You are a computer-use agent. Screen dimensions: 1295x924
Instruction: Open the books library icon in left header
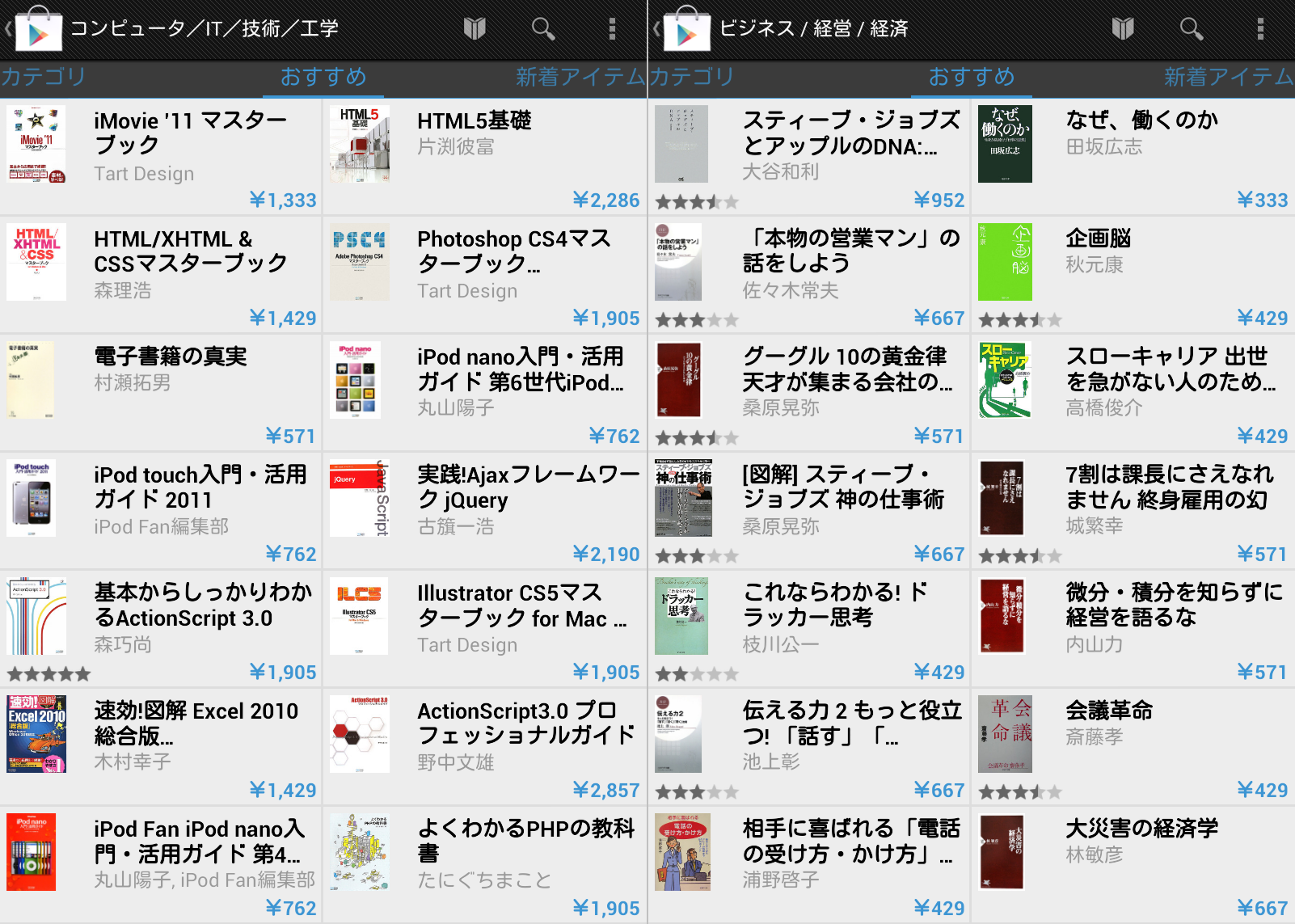[x=475, y=29]
